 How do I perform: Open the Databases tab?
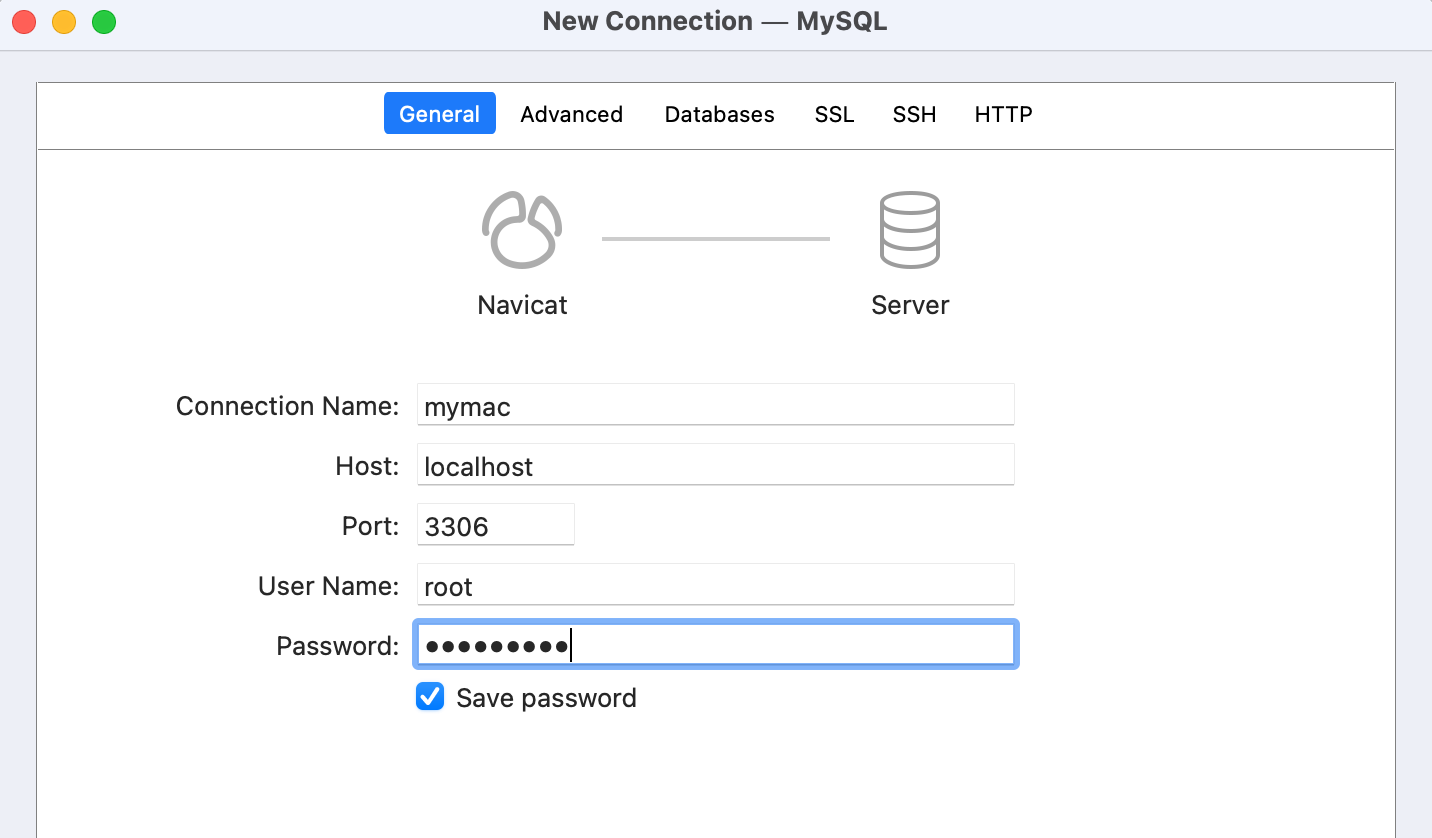coord(719,114)
